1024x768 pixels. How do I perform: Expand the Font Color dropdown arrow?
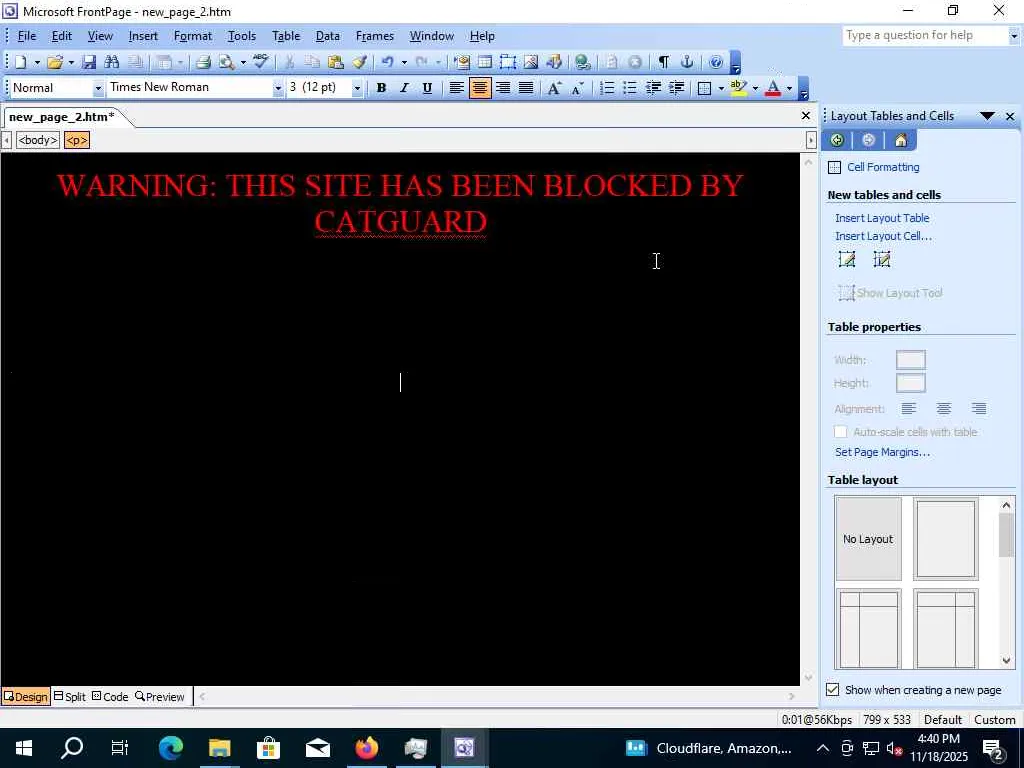[790, 88]
